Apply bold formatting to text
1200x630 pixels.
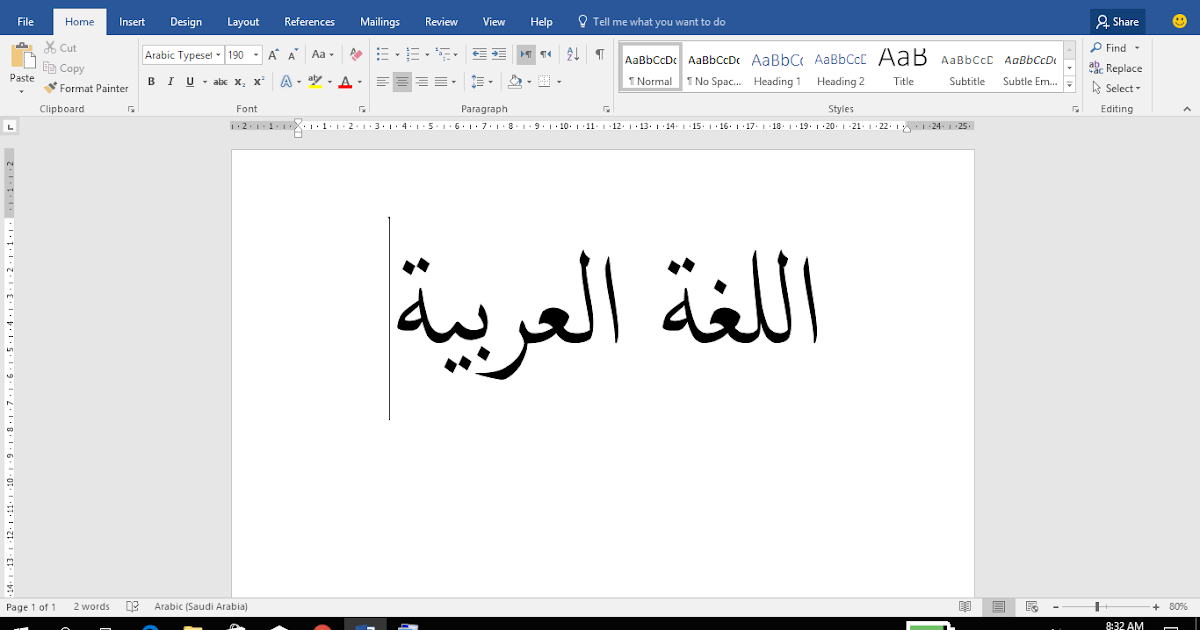point(152,81)
